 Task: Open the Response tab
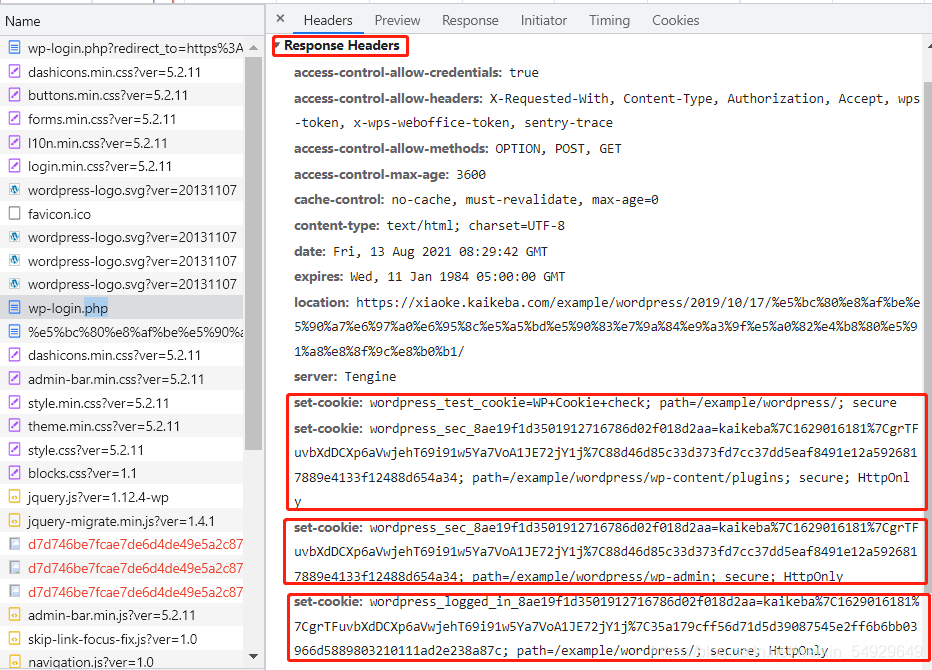pyautogui.click(x=470, y=20)
